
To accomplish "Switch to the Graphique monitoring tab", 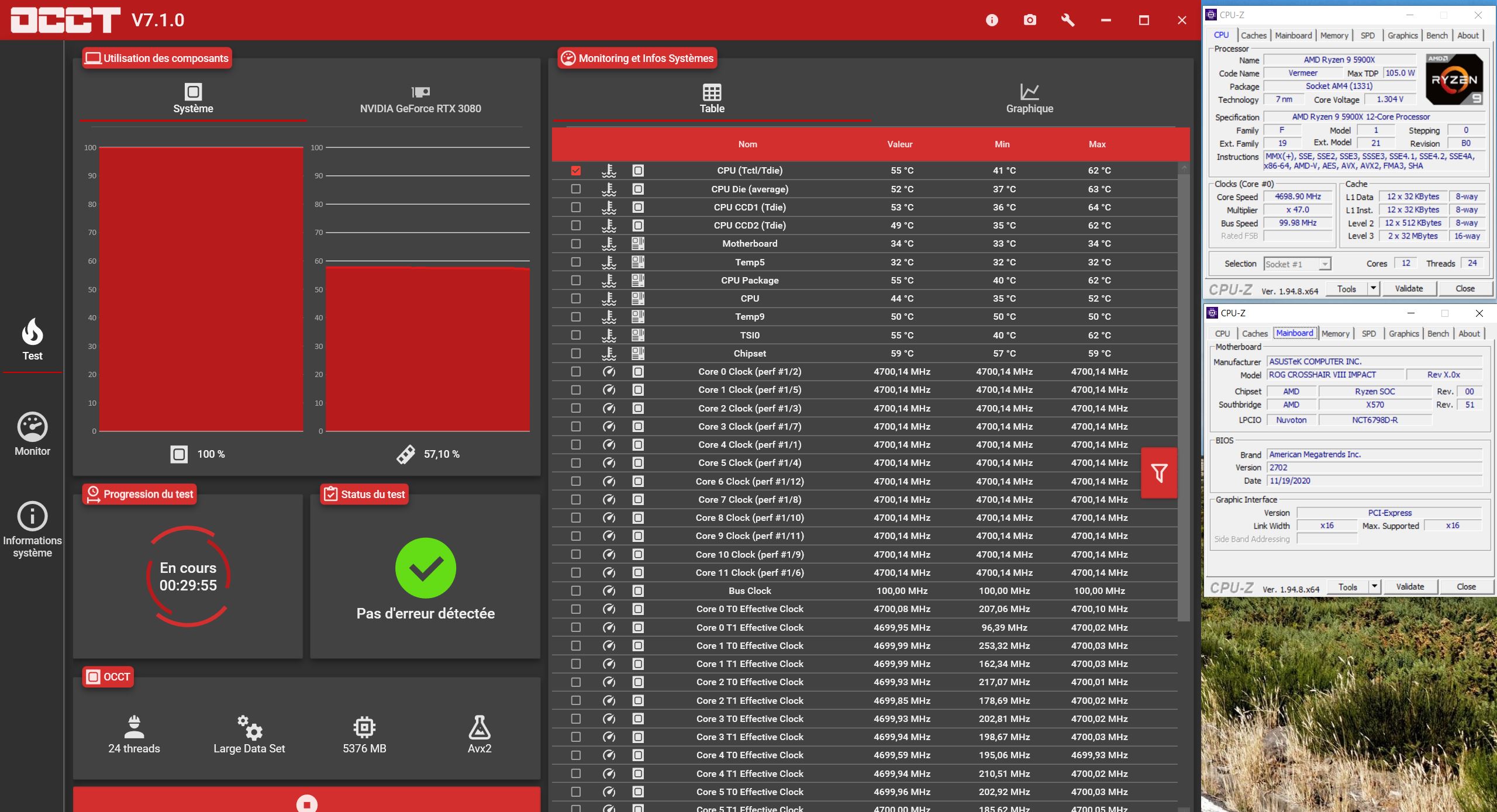I will pyautogui.click(x=1029, y=98).
